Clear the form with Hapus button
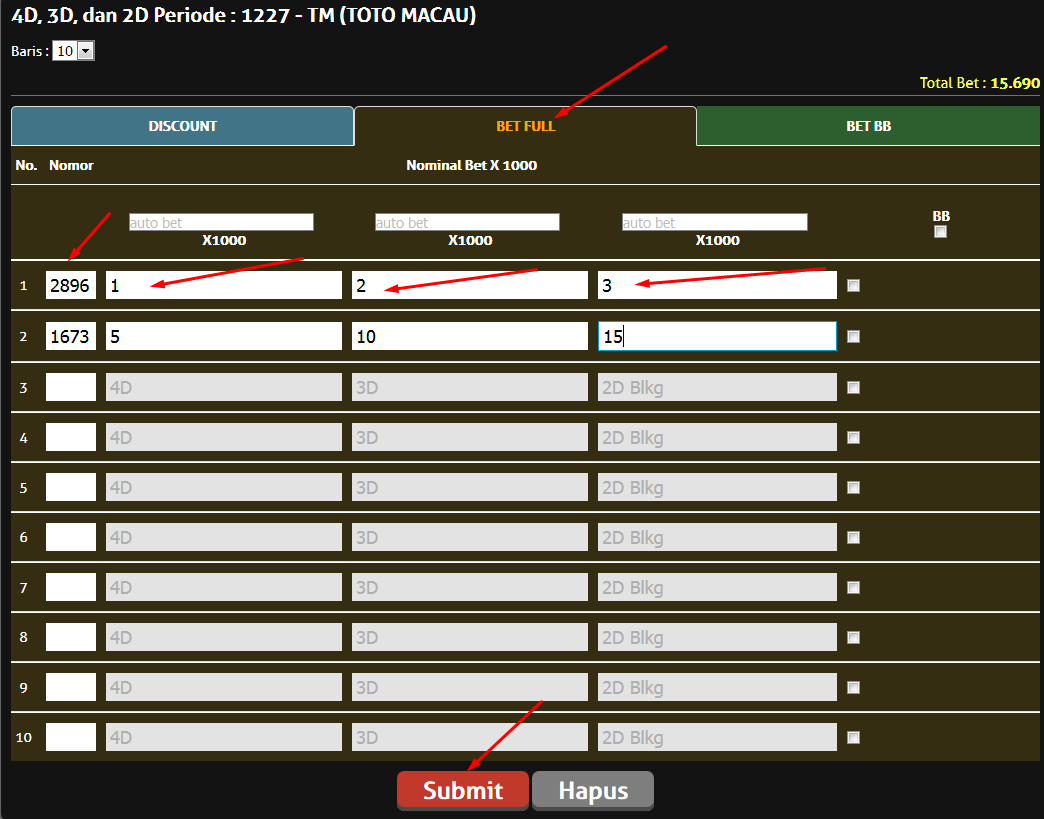 [x=593, y=790]
